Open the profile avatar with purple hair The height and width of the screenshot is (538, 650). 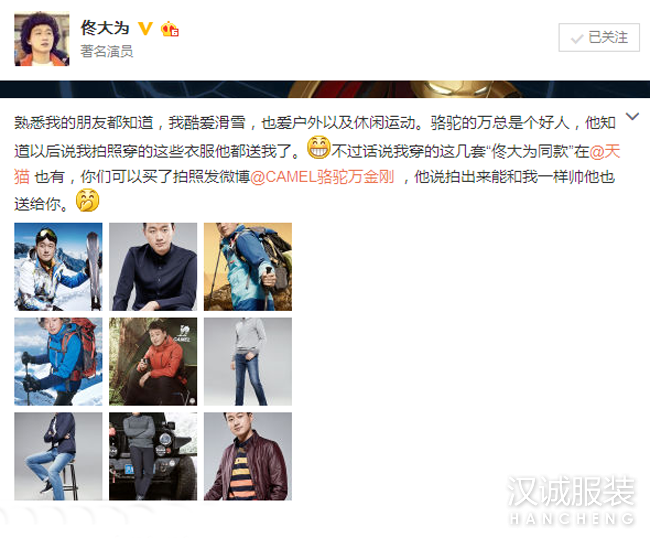tap(41, 39)
